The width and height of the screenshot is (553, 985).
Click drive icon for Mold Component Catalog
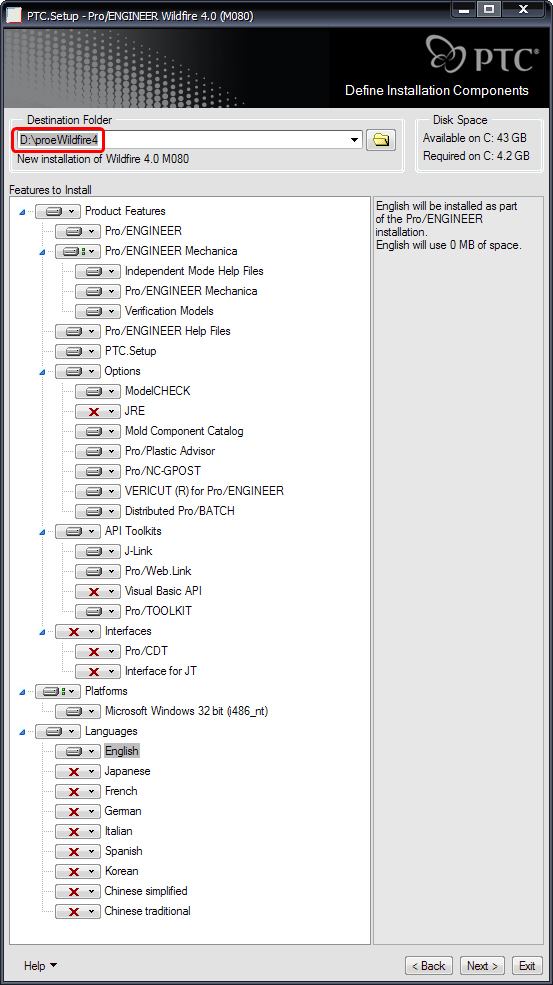coord(93,432)
